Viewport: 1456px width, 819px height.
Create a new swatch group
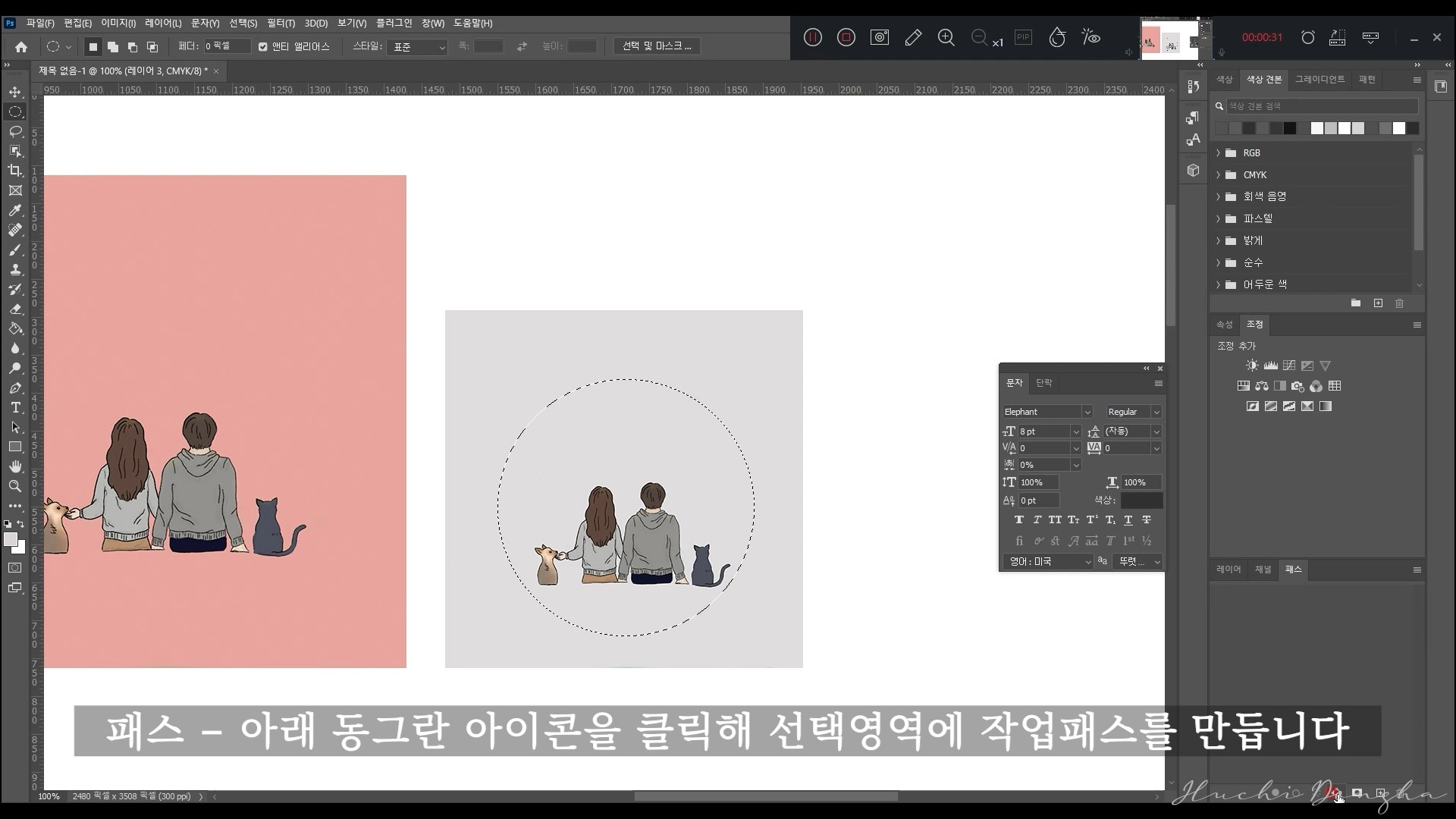point(1356,303)
